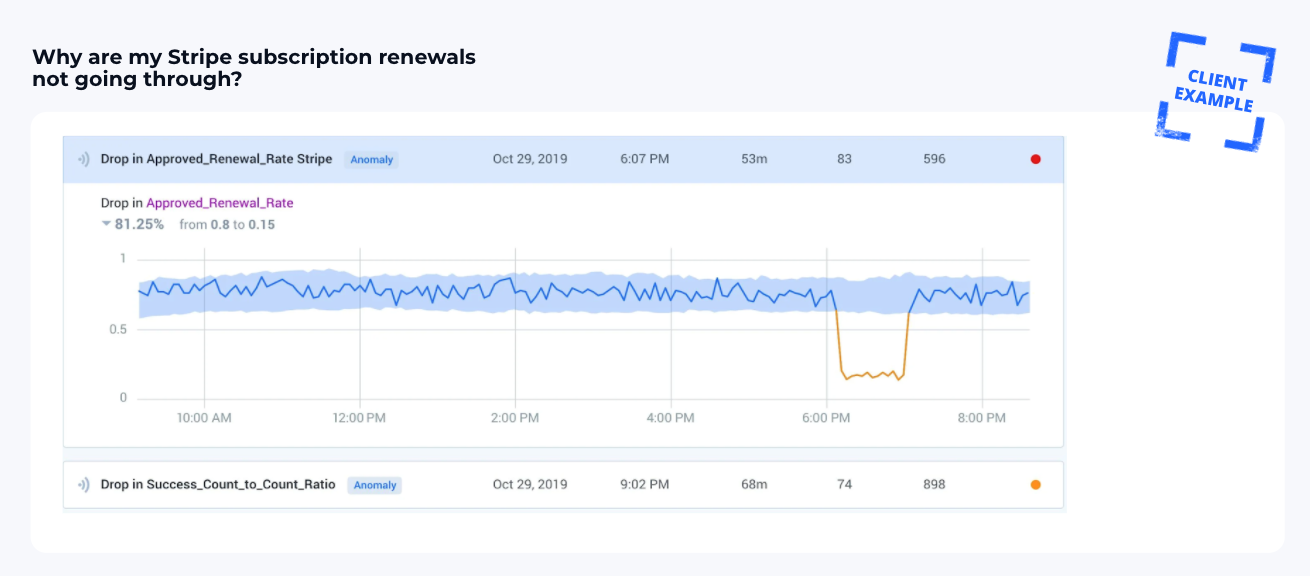This screenshot has width=1310, height=576.
Task: Click the 898 value on Success_Count row
Action: pos(934,485)
